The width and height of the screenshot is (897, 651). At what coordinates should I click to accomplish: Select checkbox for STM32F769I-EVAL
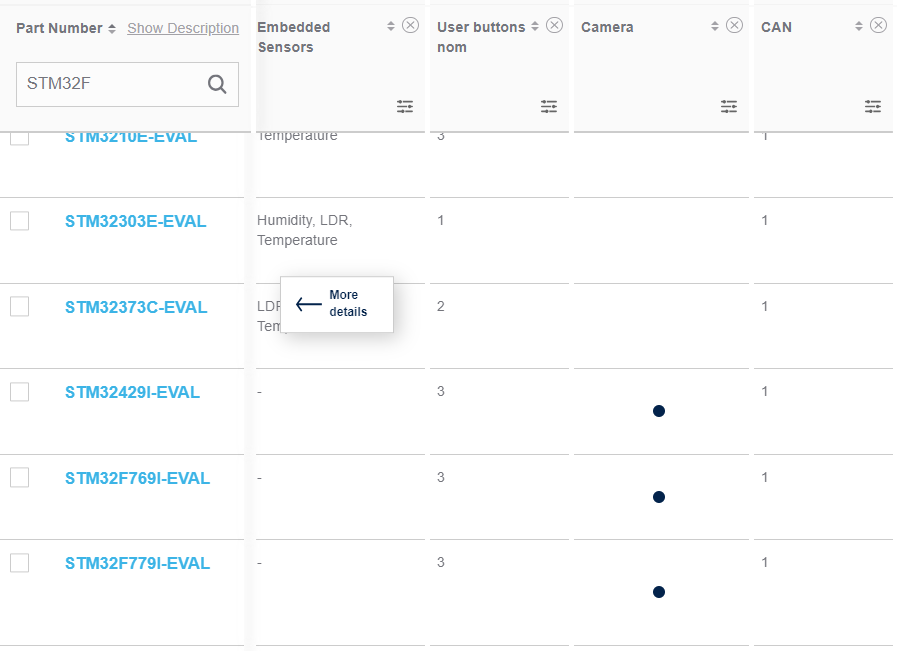19,478
